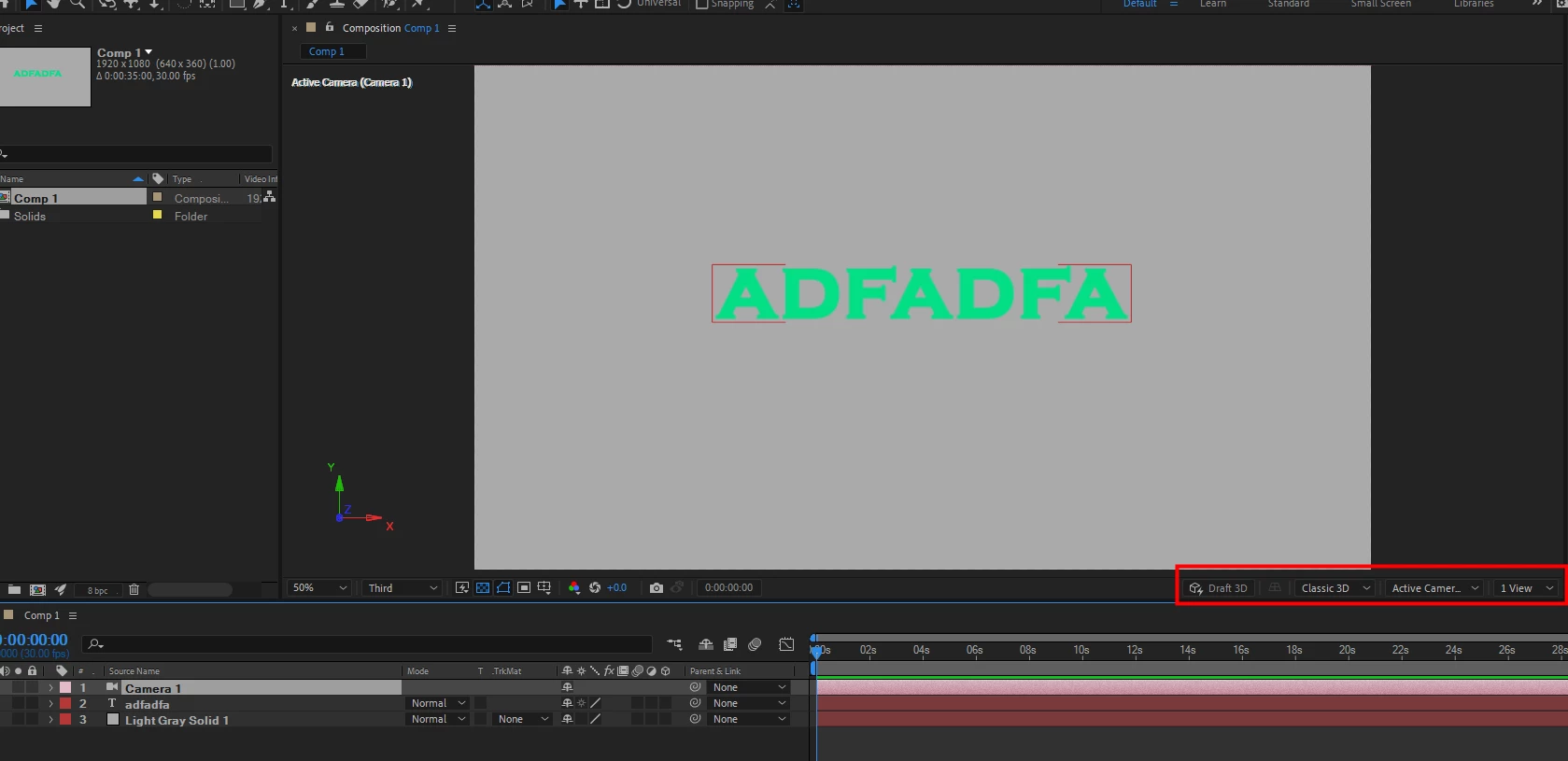This screenshot has height=761, width=1568.
Task: Solo the Light Gray Solid 1 layer
Action: click(19, 719)
